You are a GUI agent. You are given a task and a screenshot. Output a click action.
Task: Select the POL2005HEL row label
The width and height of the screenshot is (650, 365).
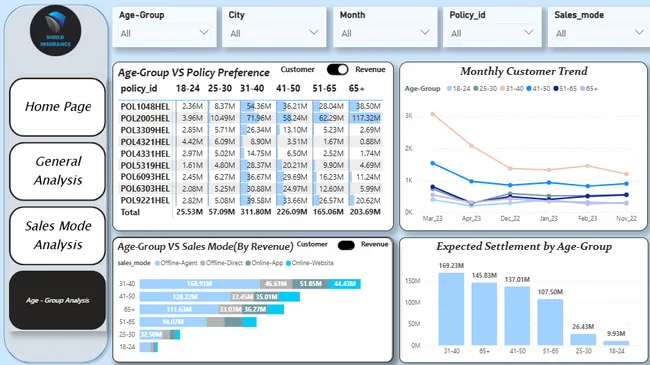145,118
